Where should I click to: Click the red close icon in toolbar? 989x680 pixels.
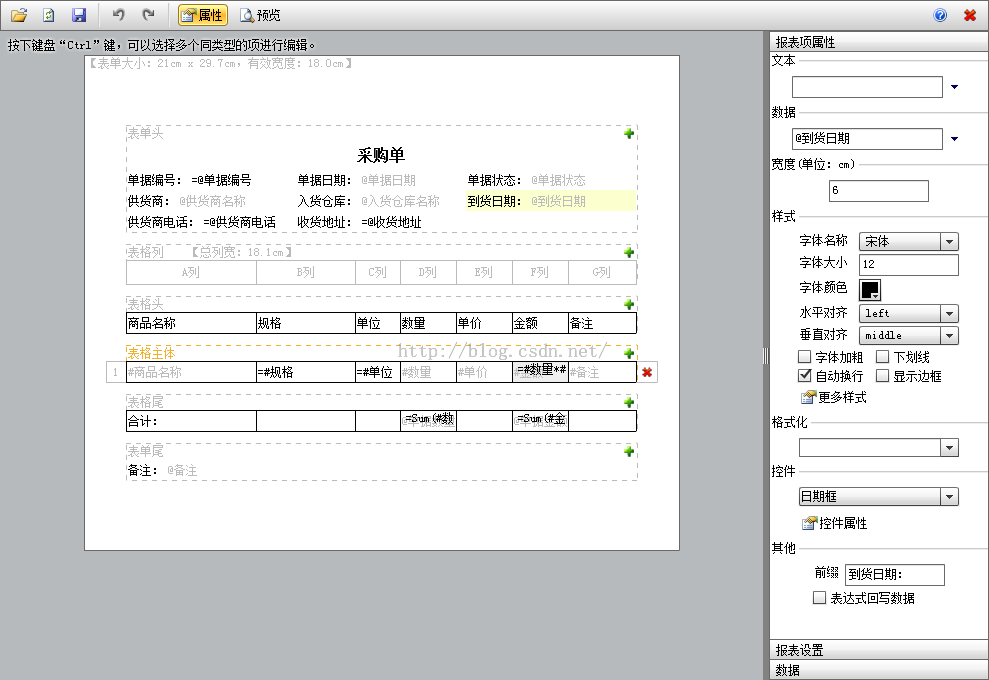coord(970,15)
